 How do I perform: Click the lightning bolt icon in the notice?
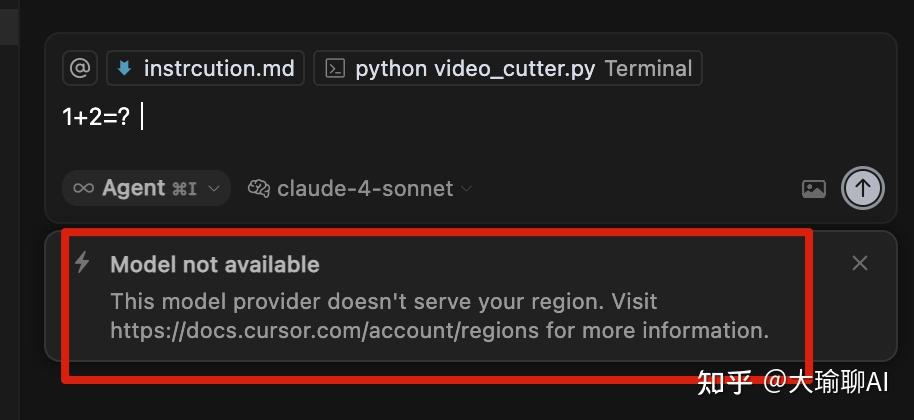83,263
